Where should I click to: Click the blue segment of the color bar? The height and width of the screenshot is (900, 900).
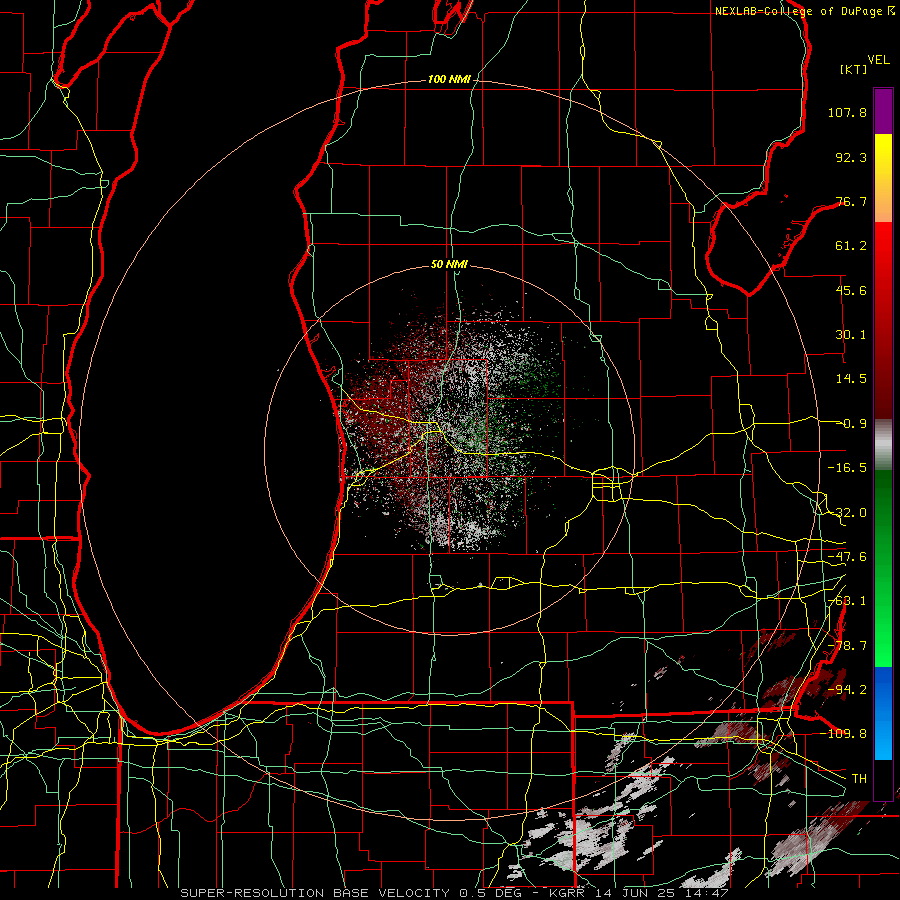pos(883,713)
